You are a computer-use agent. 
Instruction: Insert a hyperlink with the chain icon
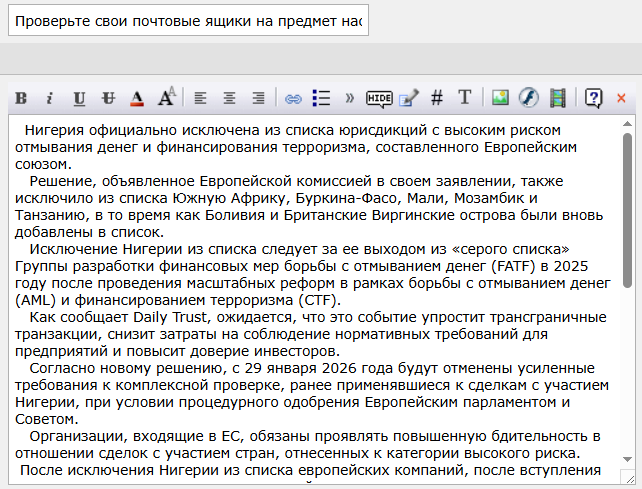(293, 99)
